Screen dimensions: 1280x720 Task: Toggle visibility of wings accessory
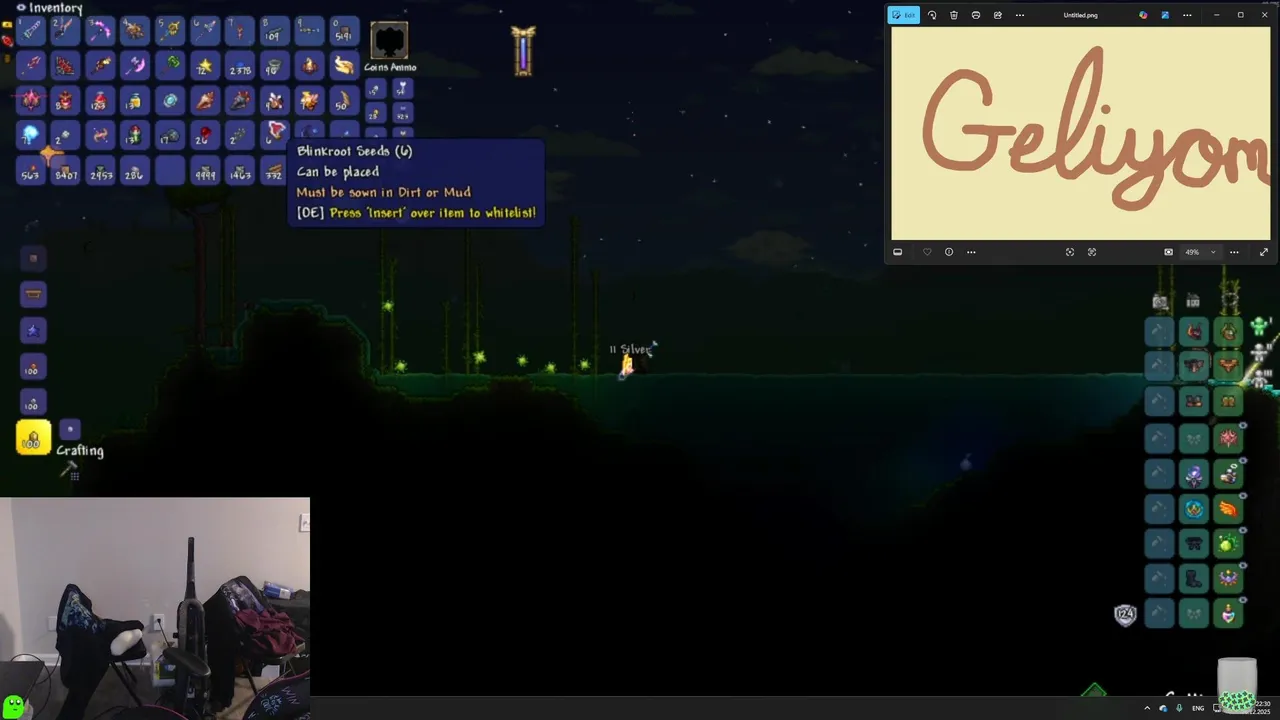[1243, 497]
